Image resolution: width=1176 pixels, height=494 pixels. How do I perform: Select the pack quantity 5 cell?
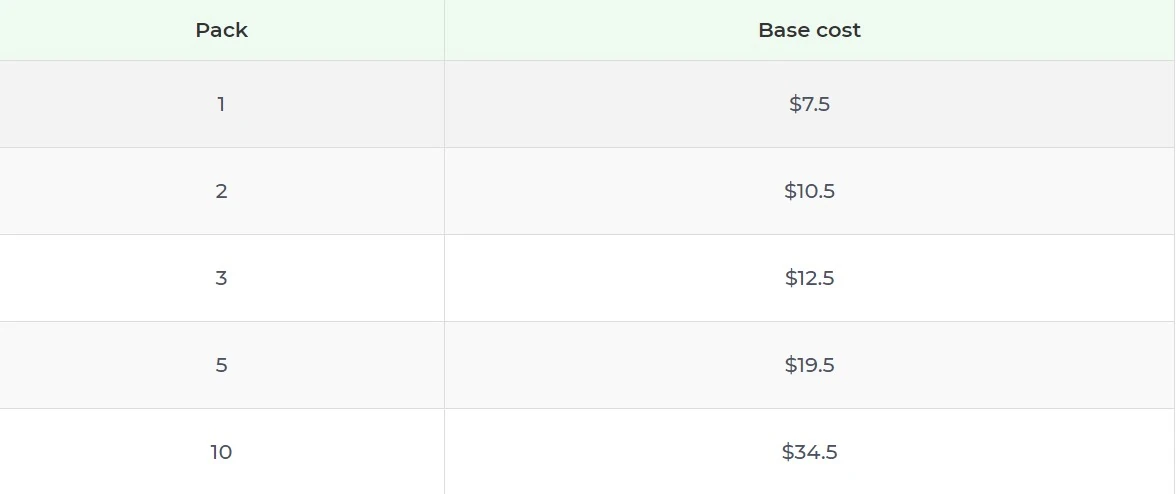click(221, 365)
